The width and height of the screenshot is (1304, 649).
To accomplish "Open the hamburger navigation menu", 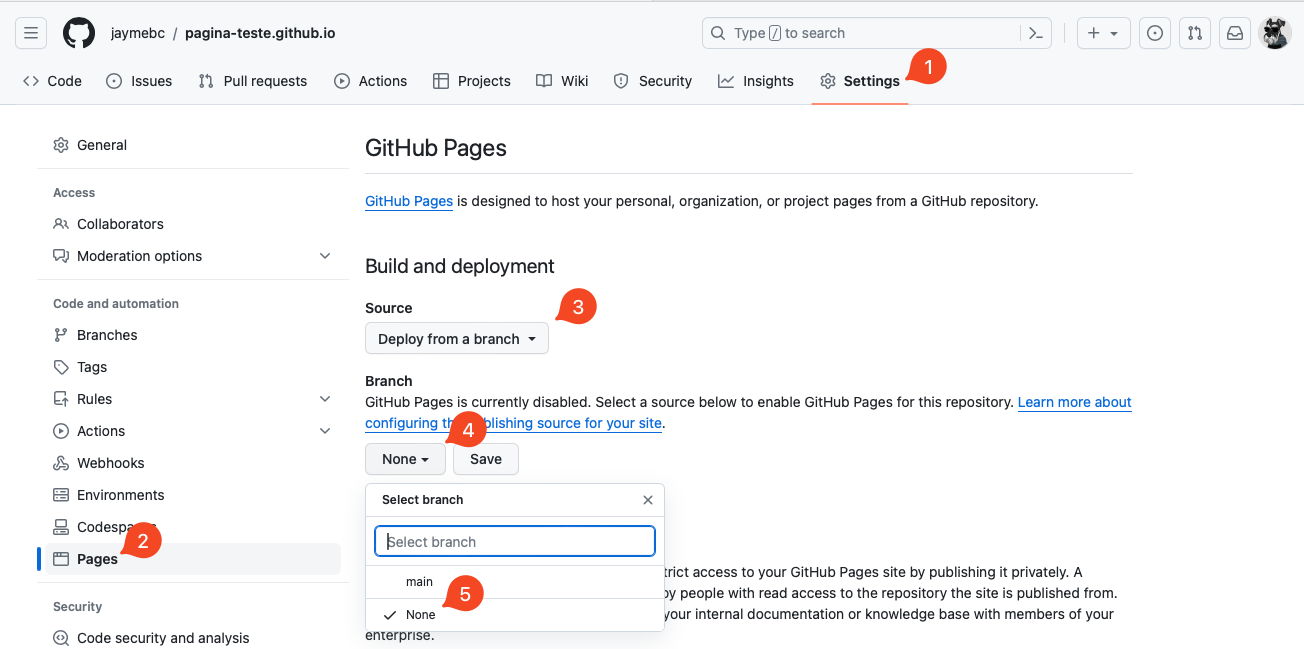I will pos(31,33).
